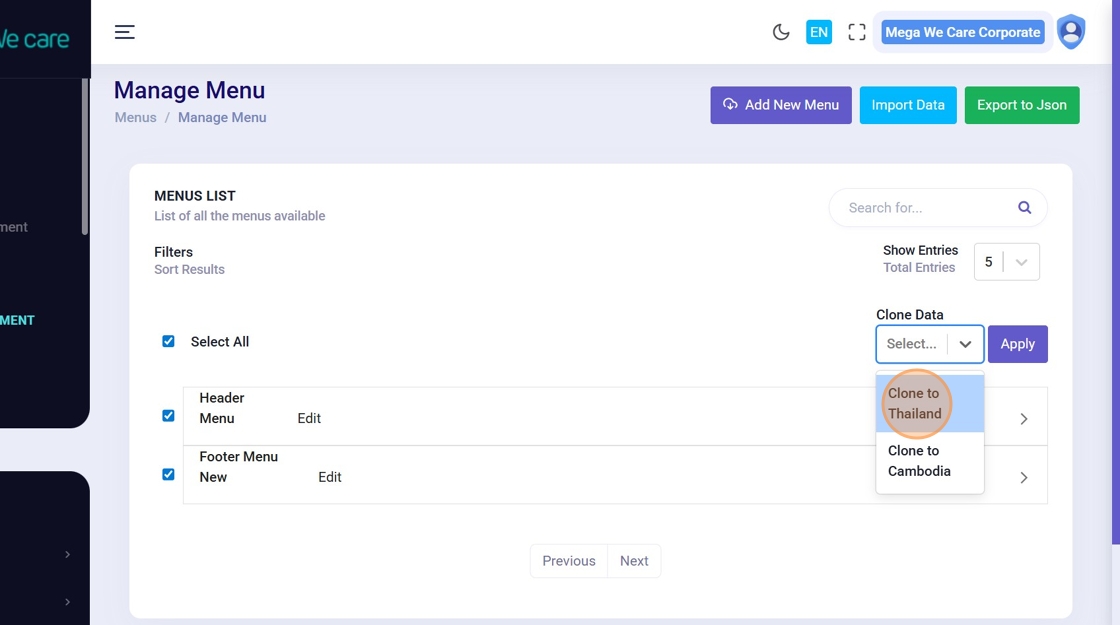Click Edit for Header Menu
This screenshot has width=1120, height=625.
tap(309, 419)
